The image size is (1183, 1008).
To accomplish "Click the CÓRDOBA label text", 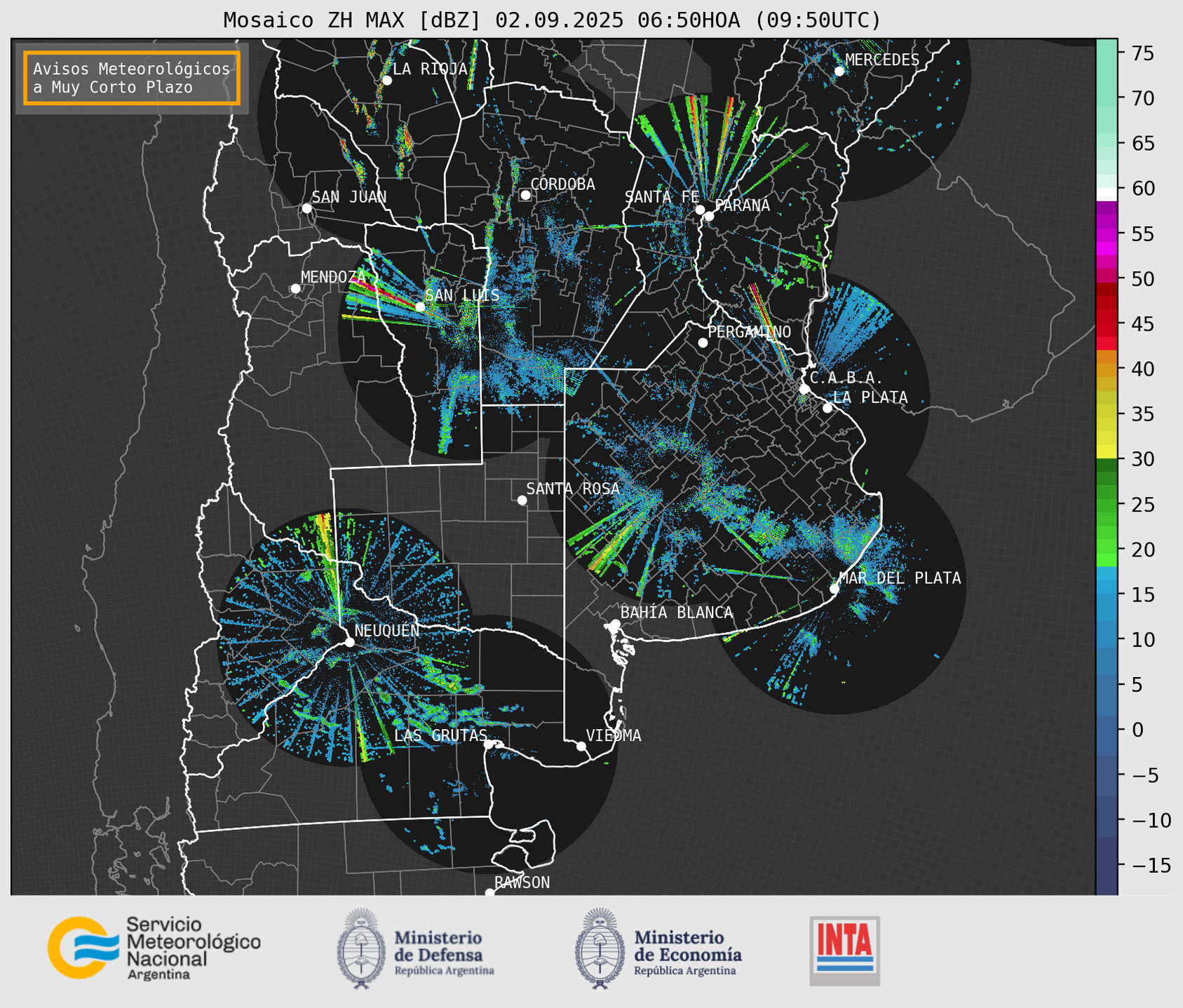I will (x=562, y=184).
